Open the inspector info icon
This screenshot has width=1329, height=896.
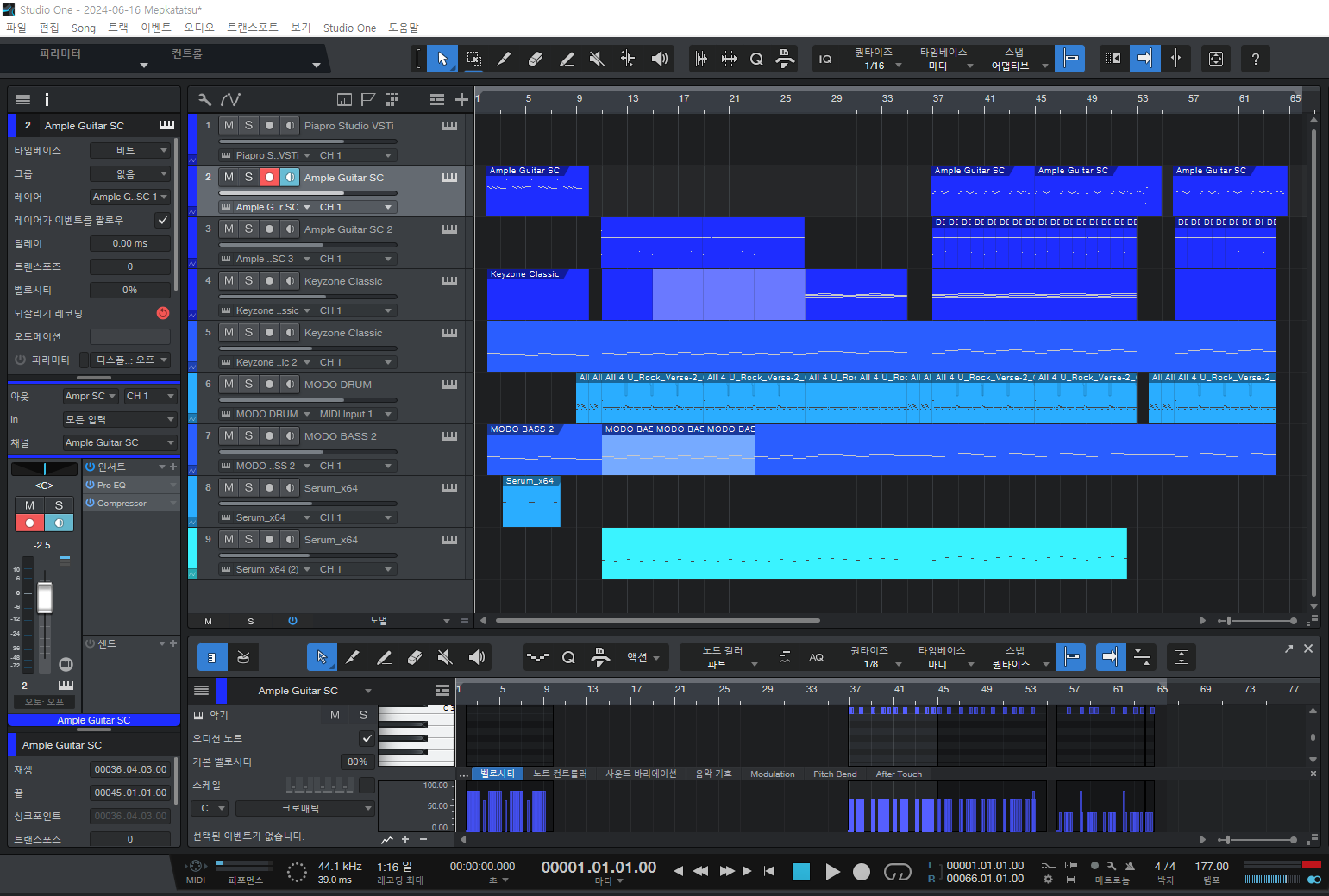coord(47,99)
